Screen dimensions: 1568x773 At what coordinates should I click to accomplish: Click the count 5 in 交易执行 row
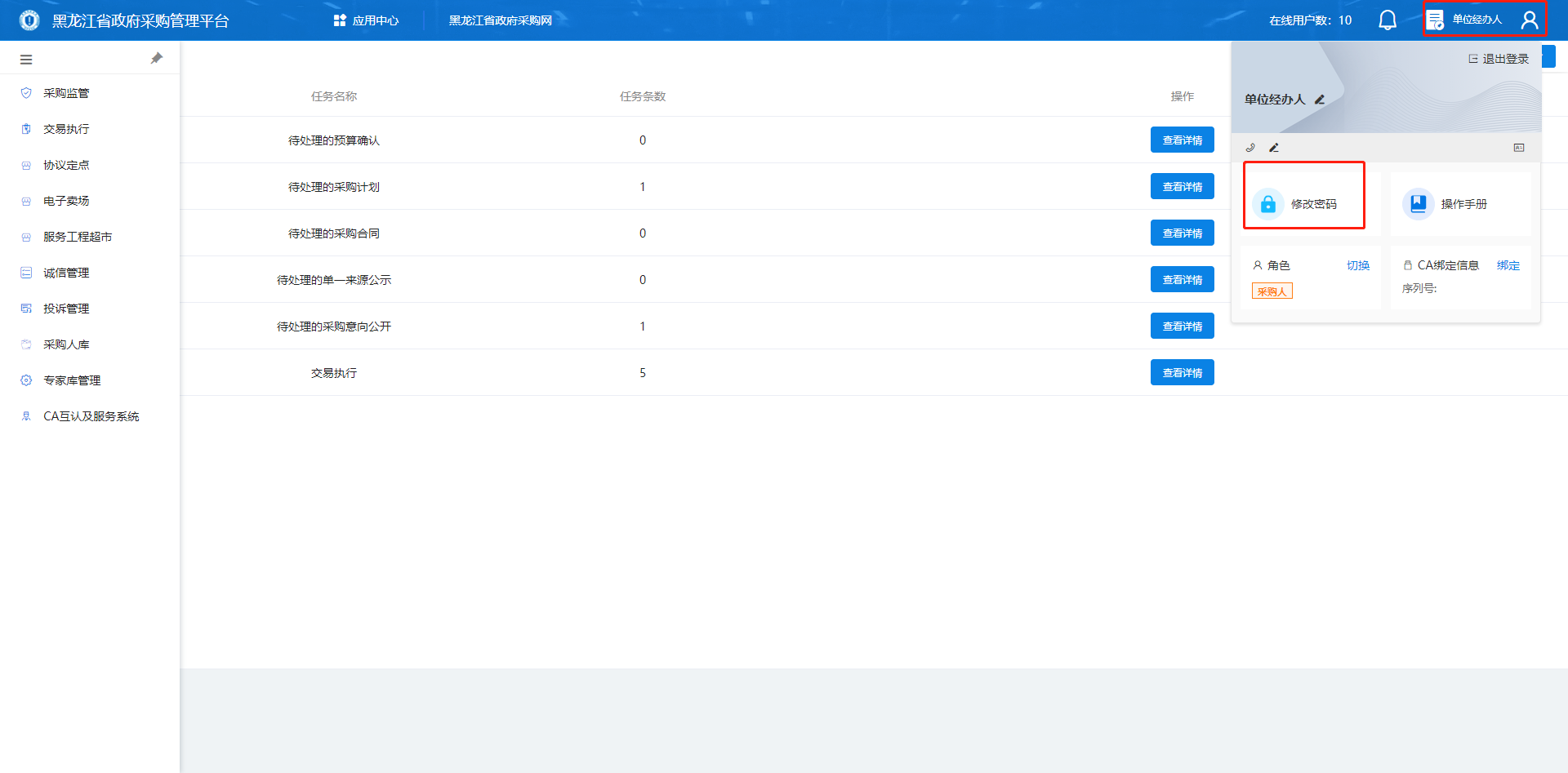point(643,373)
